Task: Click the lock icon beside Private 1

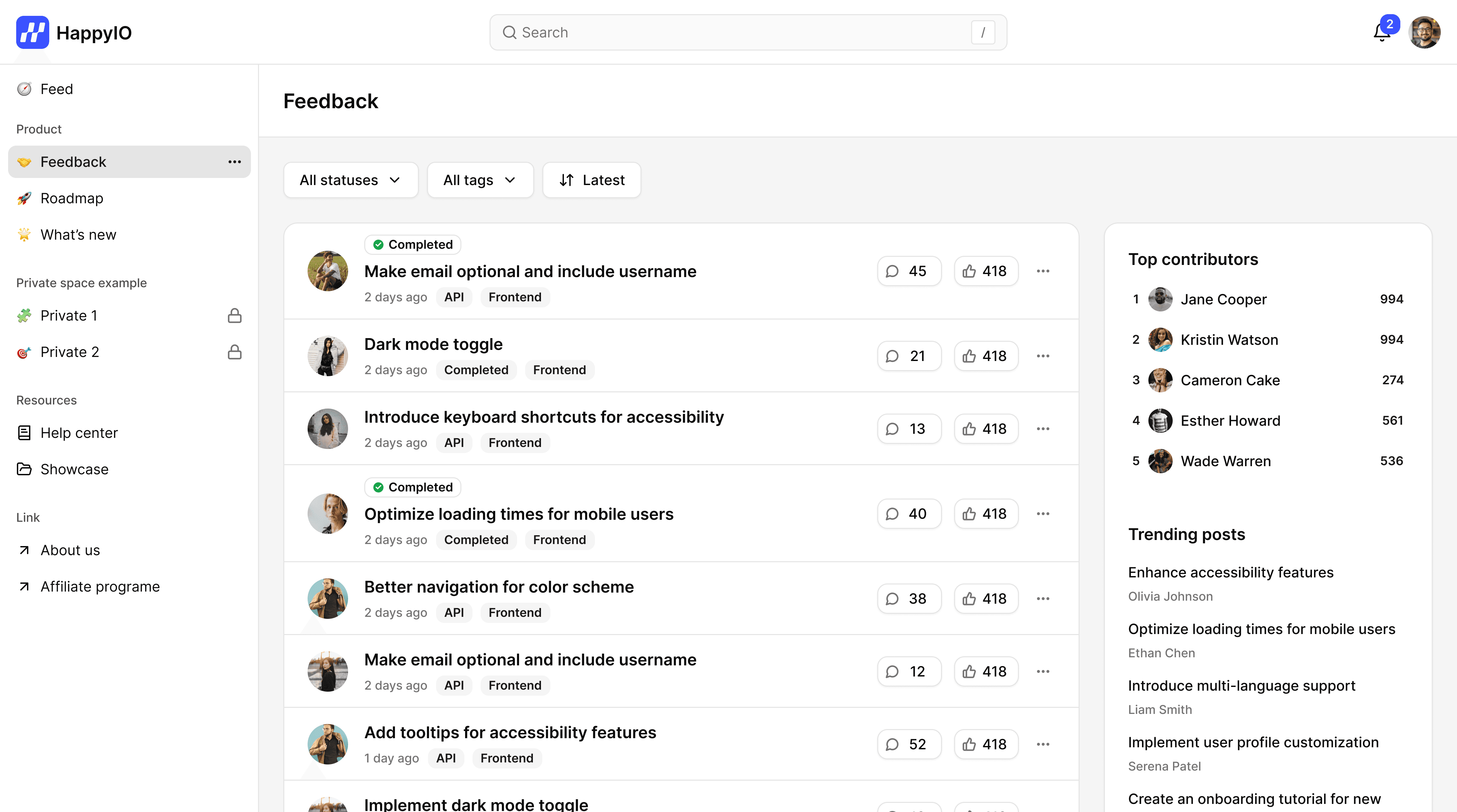Action: 234,315
